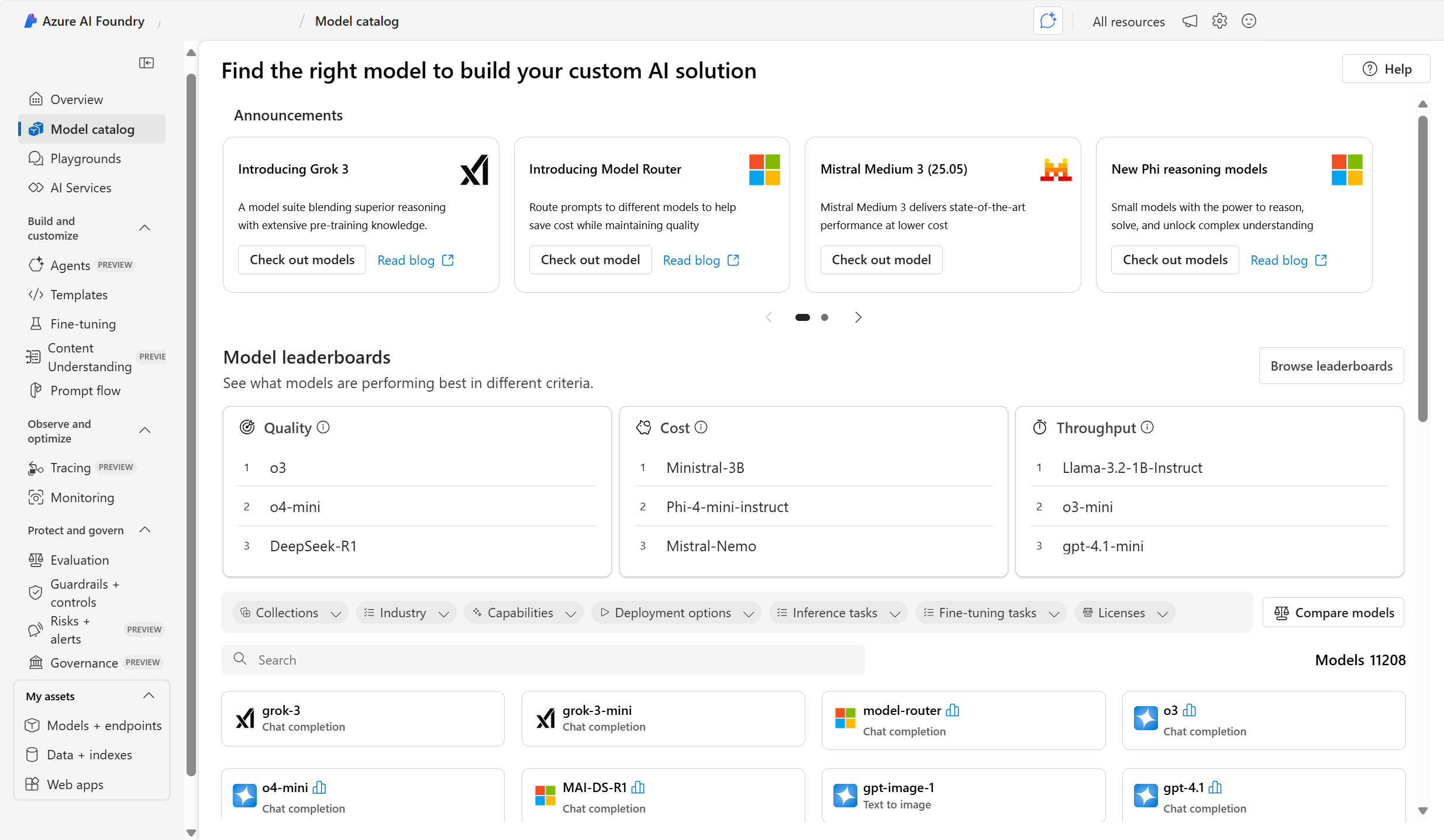Click Browse leaderboards button
The image size is (1444, 840).
(1331, 366)
